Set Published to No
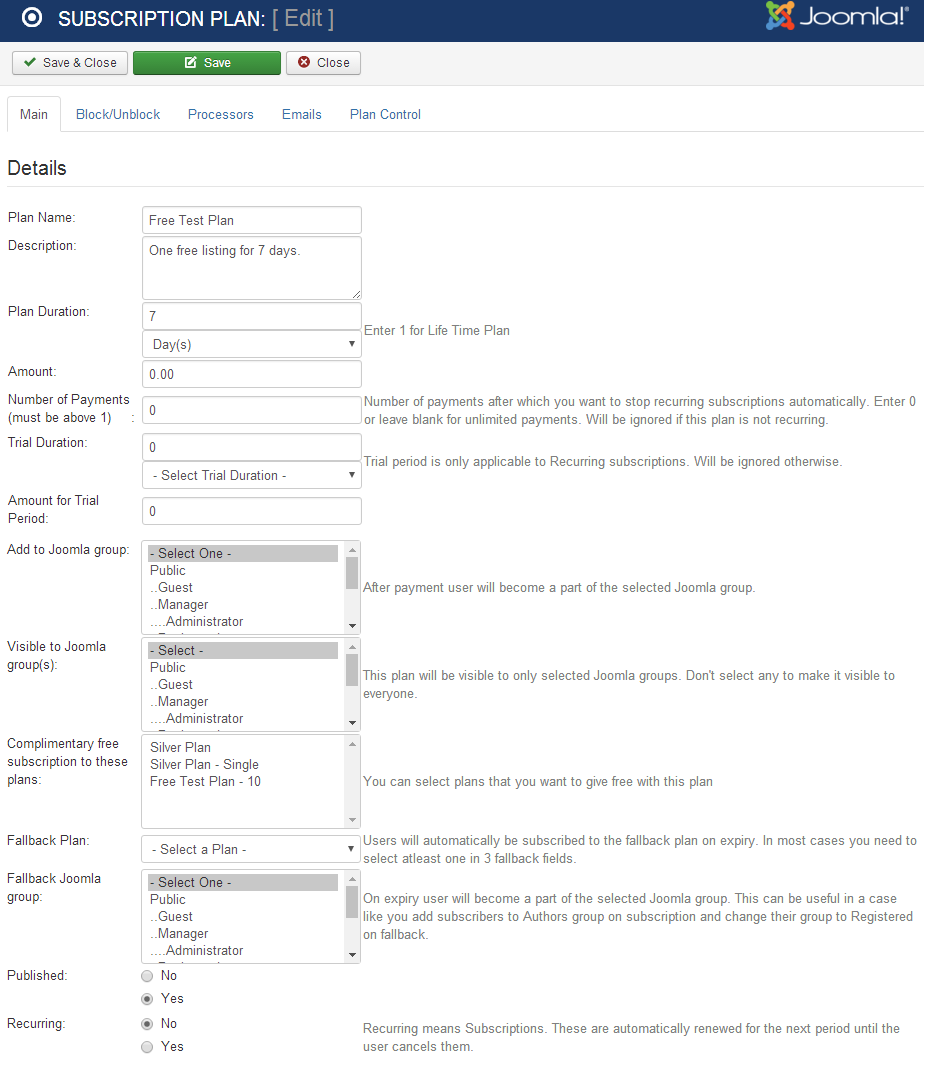 (x=147, y=976)
